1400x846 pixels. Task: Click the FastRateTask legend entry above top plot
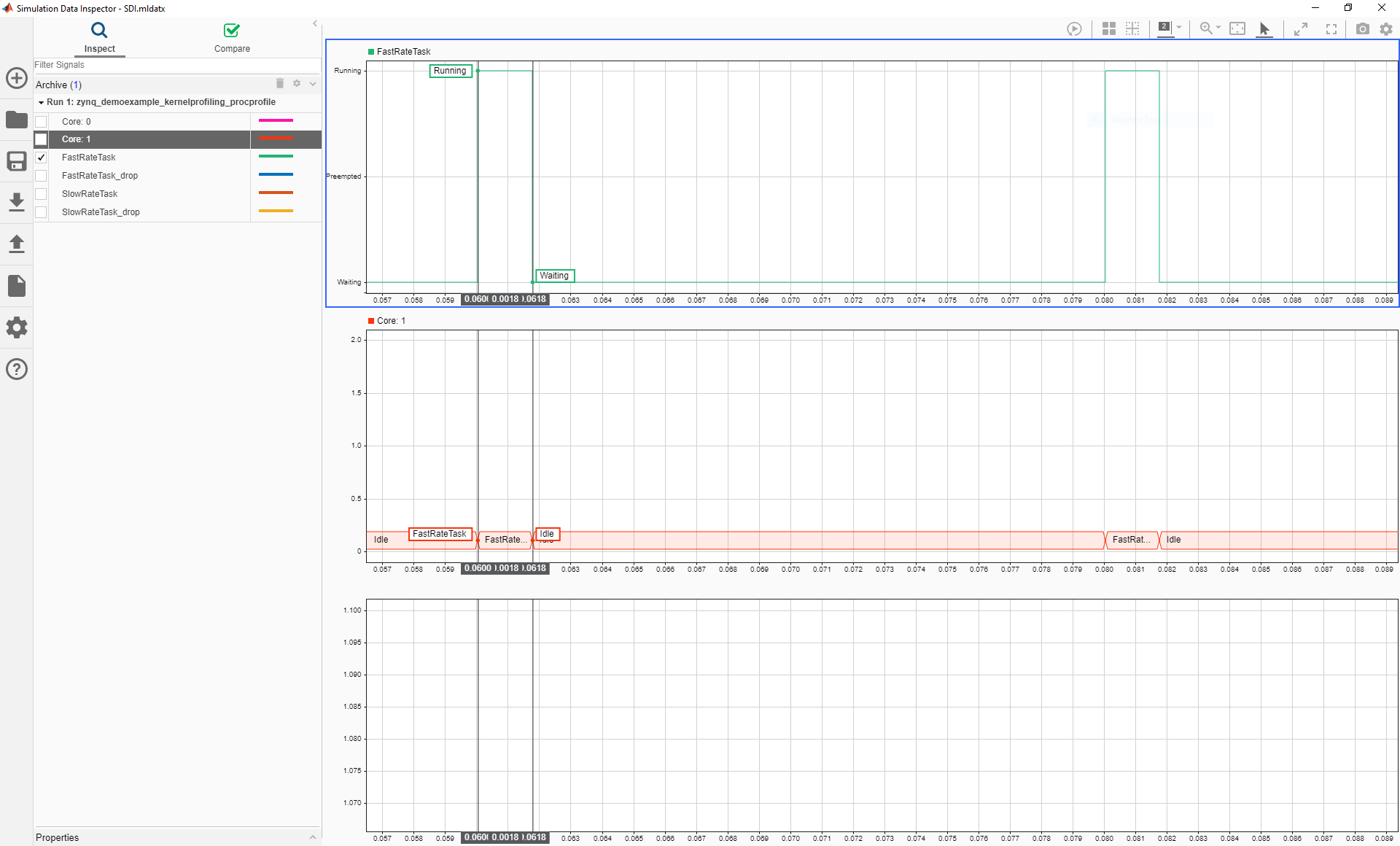[400, 52]
